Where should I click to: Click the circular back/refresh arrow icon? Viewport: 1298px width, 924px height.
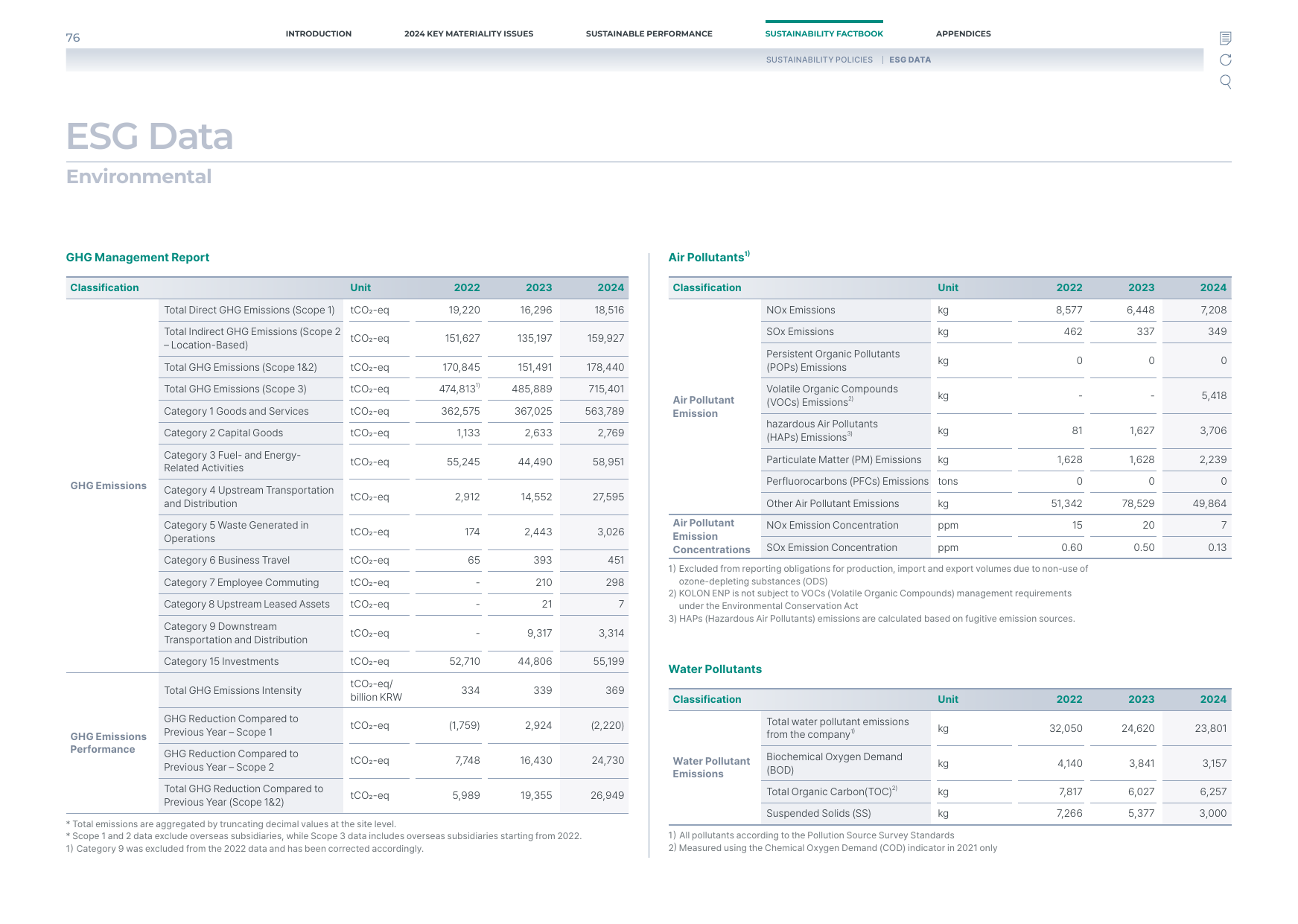(1225, 60)
